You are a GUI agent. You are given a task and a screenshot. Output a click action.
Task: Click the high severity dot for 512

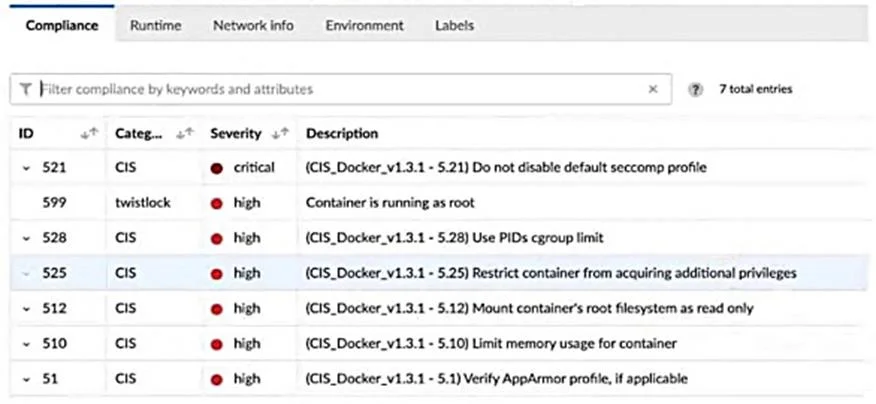click(x=217, y=309)
